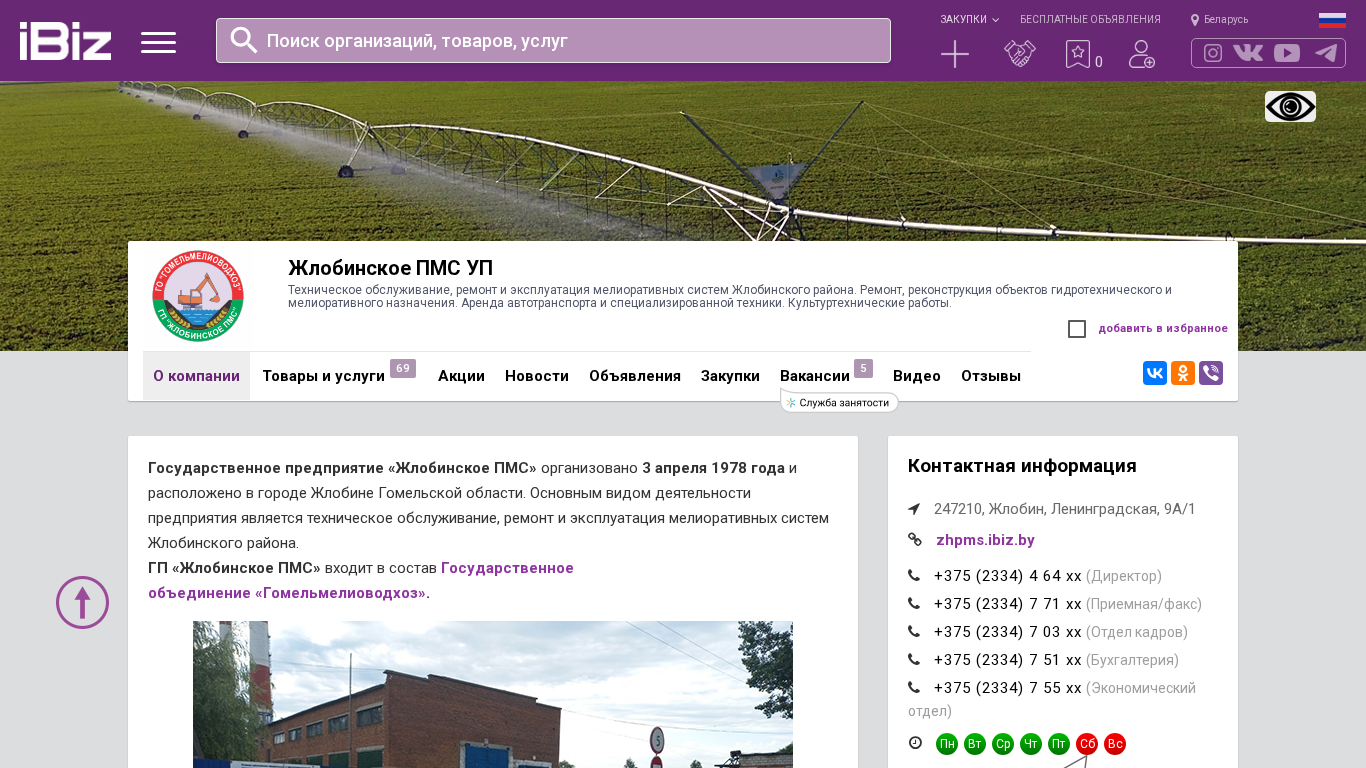Click the Служба занятости badge
This screenshot has width=1366, height=768.
point(839,402)
